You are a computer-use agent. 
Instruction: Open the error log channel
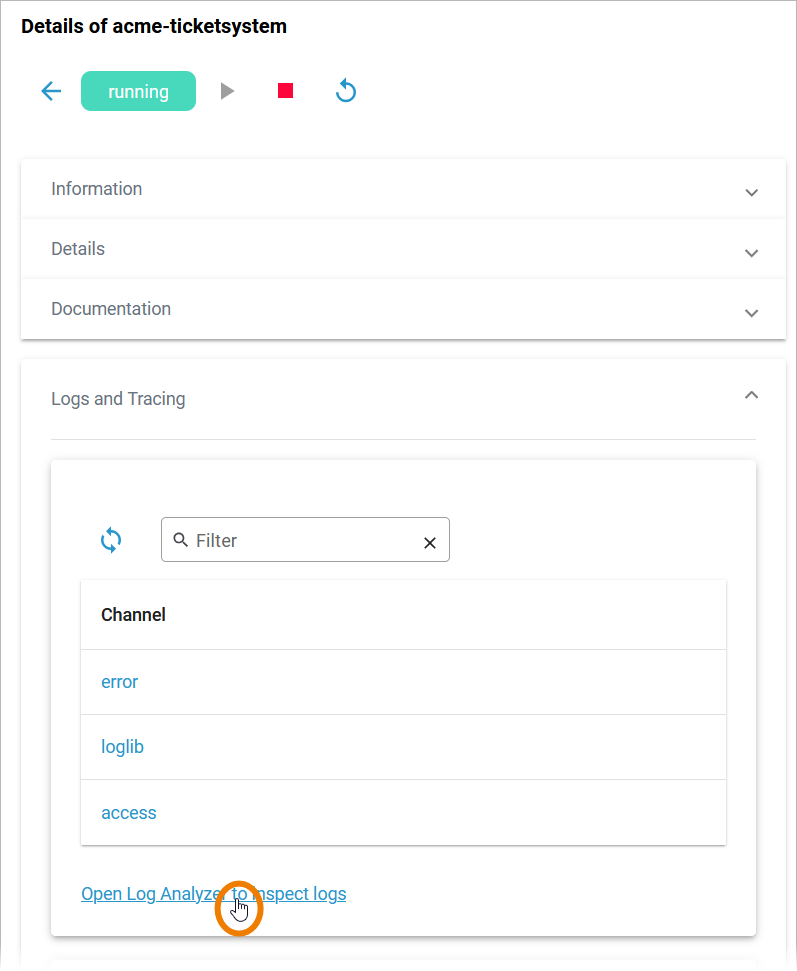pos(119,682)
